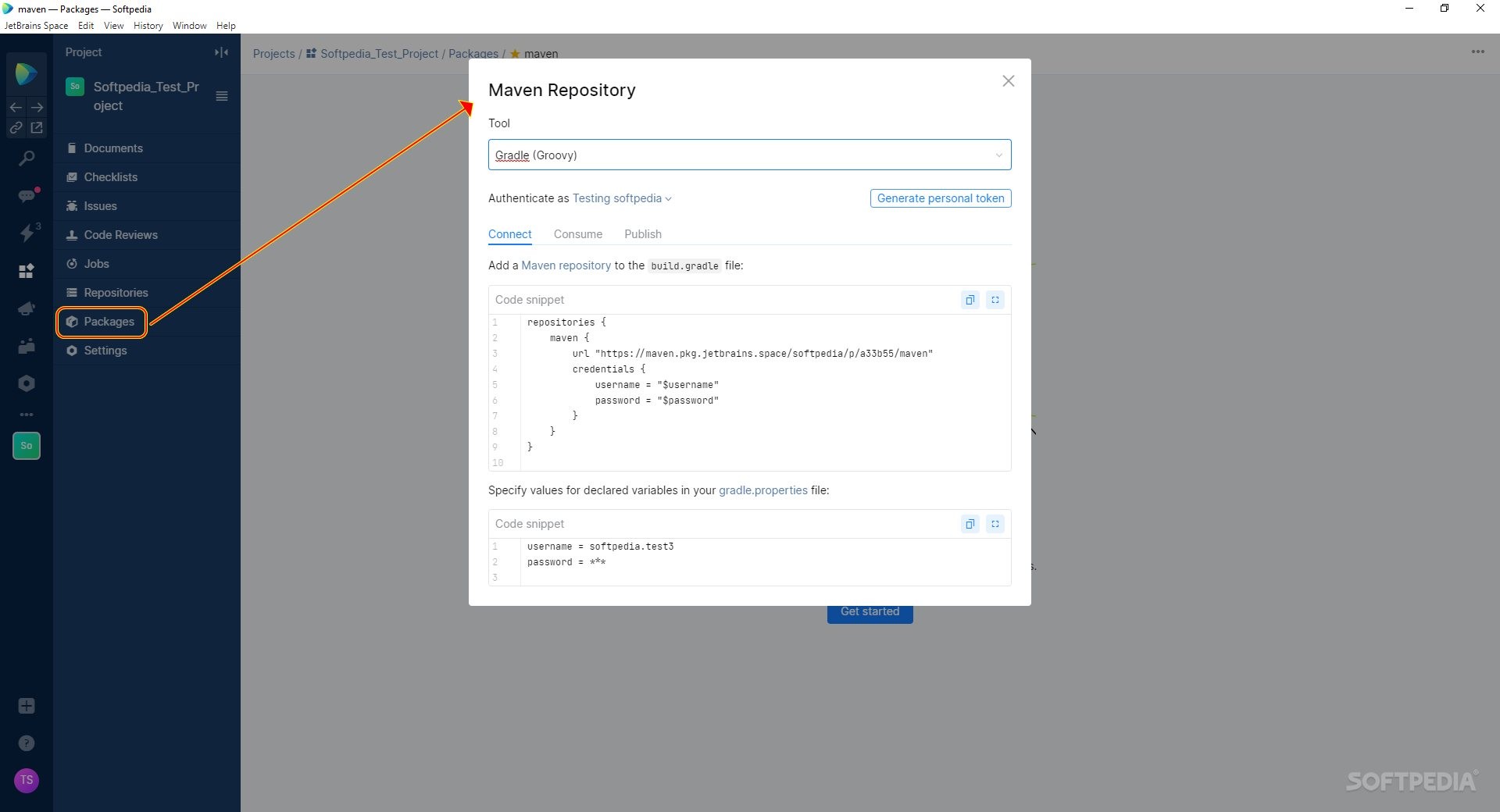Open Projects from the squares sidebar icon
The width and height of the screenshot is (1500, 812).
pyautogui.click(x=27, y=271)
